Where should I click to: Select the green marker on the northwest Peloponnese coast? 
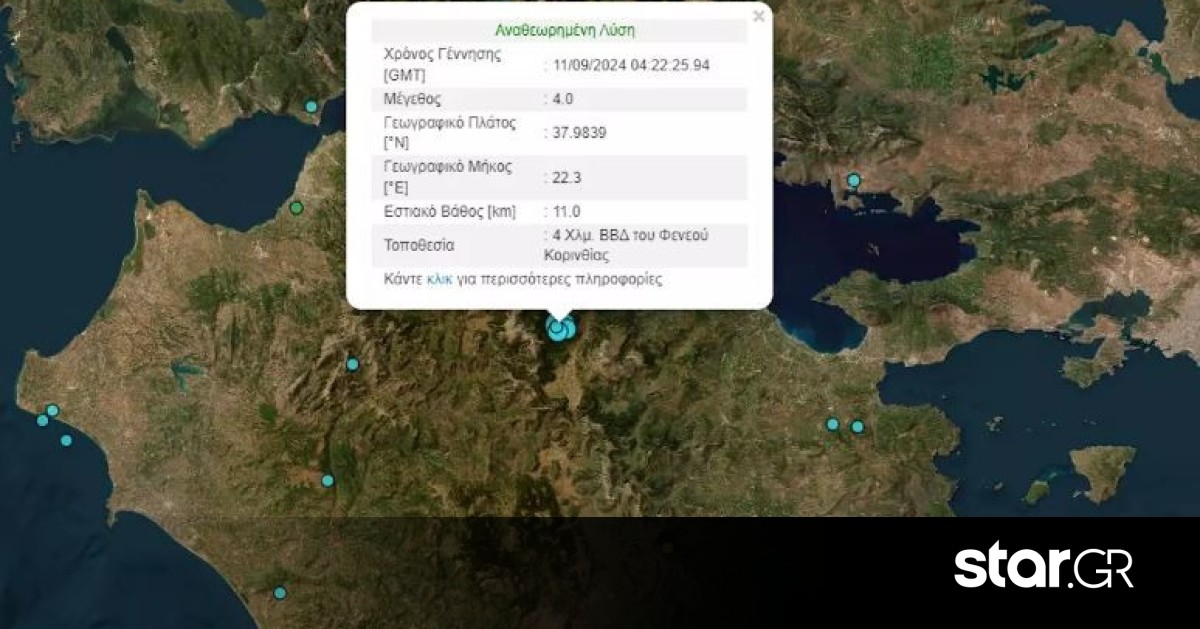tap(296, 208)
